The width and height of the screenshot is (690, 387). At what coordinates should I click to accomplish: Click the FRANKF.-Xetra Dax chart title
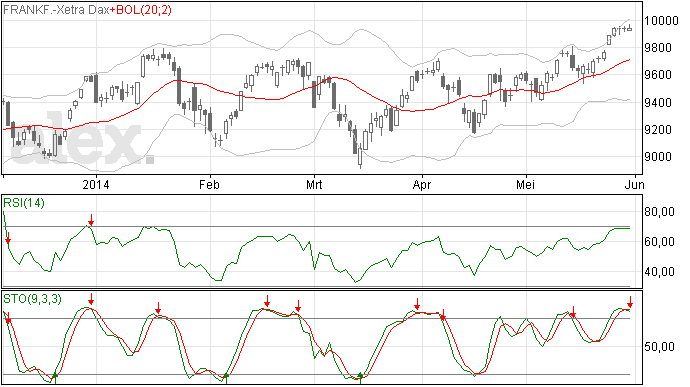[x=56, y=10]
